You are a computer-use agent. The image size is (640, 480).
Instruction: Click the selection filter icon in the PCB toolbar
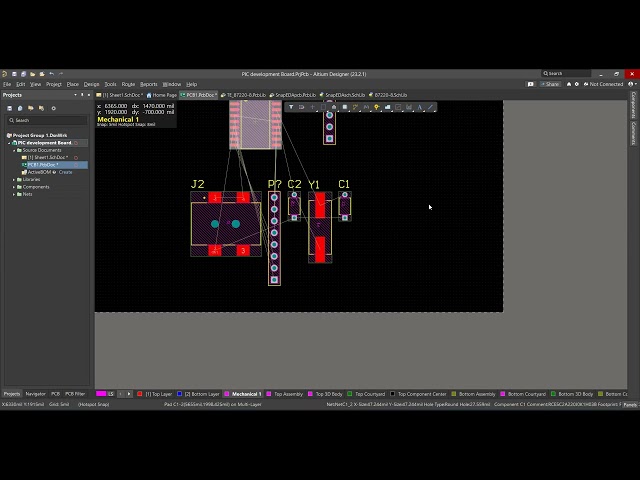point(291,107)
